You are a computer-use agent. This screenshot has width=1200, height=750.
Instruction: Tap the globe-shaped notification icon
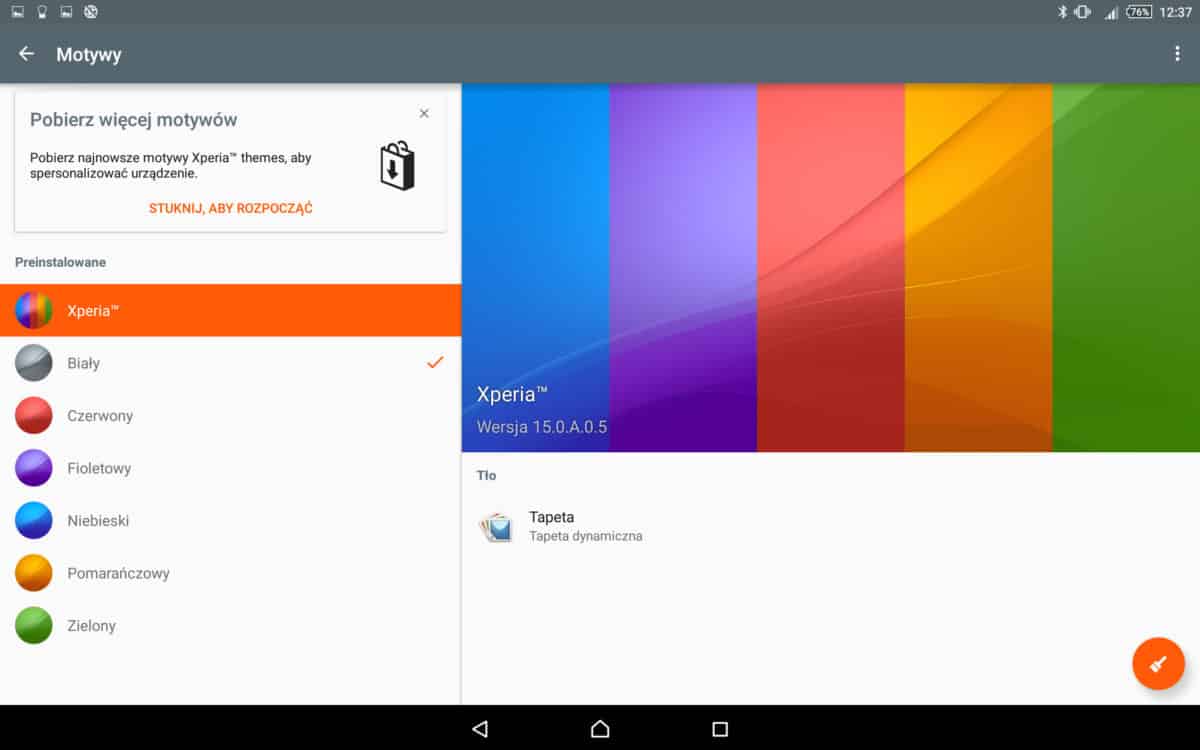[91, 12]
